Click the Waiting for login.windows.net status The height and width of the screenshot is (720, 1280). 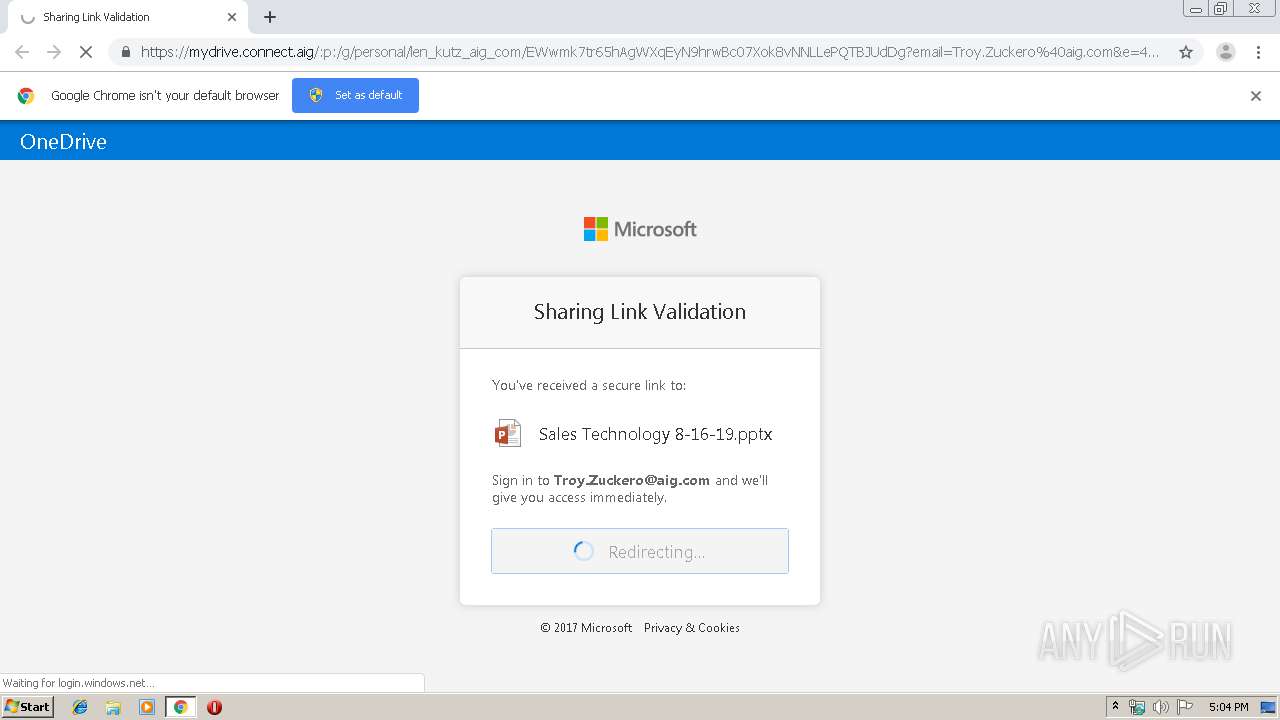click(78, 683)
